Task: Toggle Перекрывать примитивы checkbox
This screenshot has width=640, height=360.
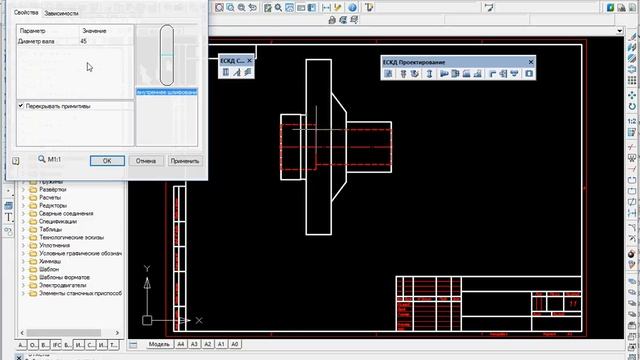Action: tap(21, 106)
